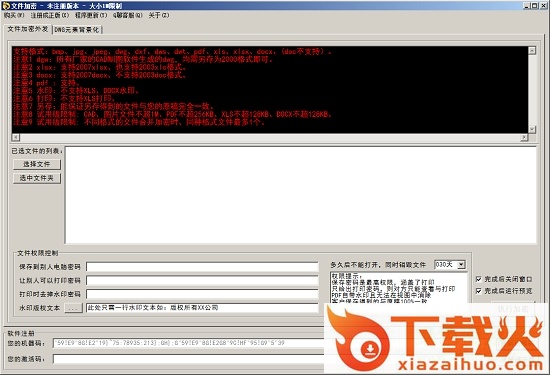
Task: Focus the 让别人可以打印密码 input field
Action: (x=202, y=281)
